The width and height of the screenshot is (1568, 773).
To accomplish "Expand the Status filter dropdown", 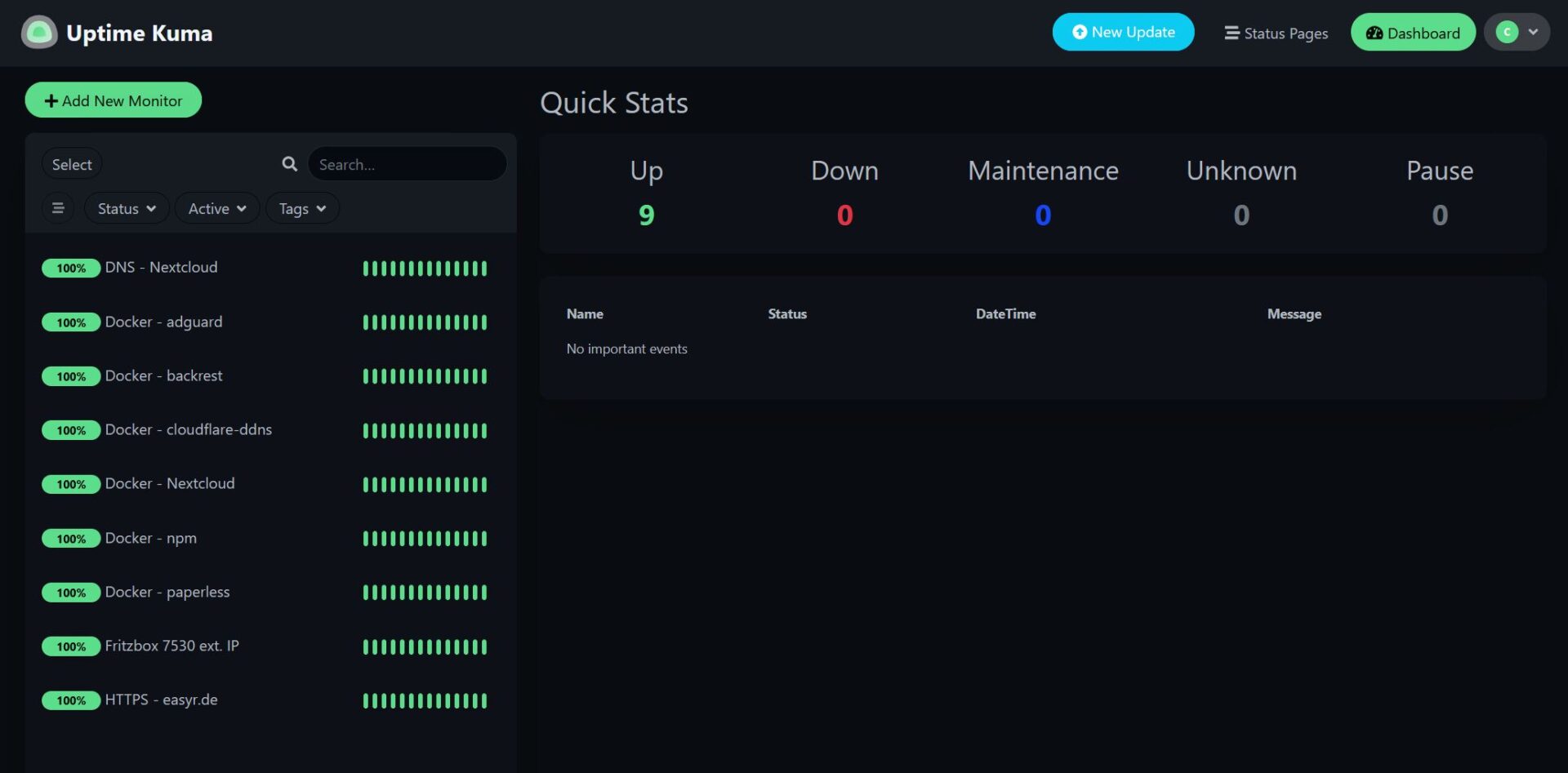I will [x=127, y=209].
